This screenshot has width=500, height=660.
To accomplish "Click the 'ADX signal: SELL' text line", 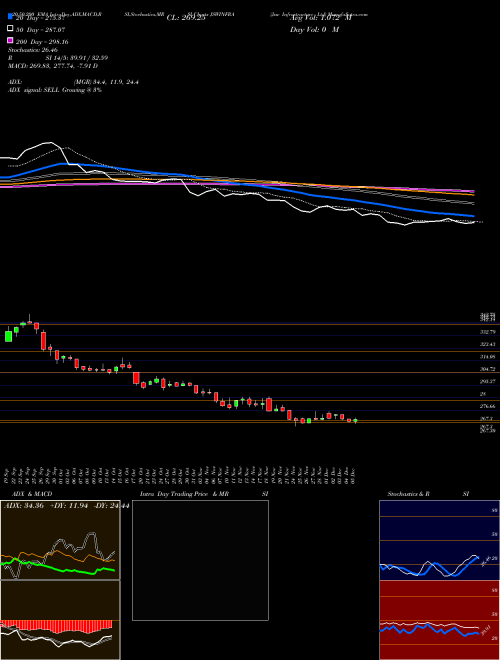I will [55, 90].
